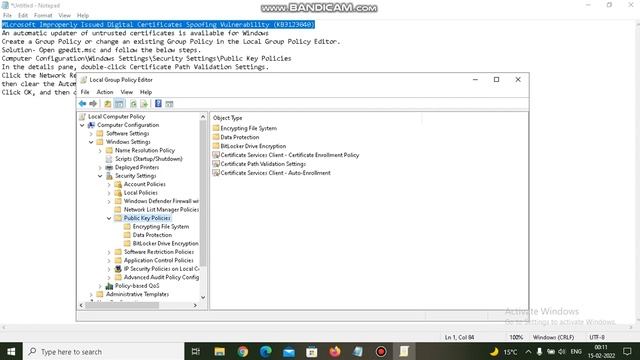
Task: Click the Refresh toolbar icon
Action: (x=133, y=104)
